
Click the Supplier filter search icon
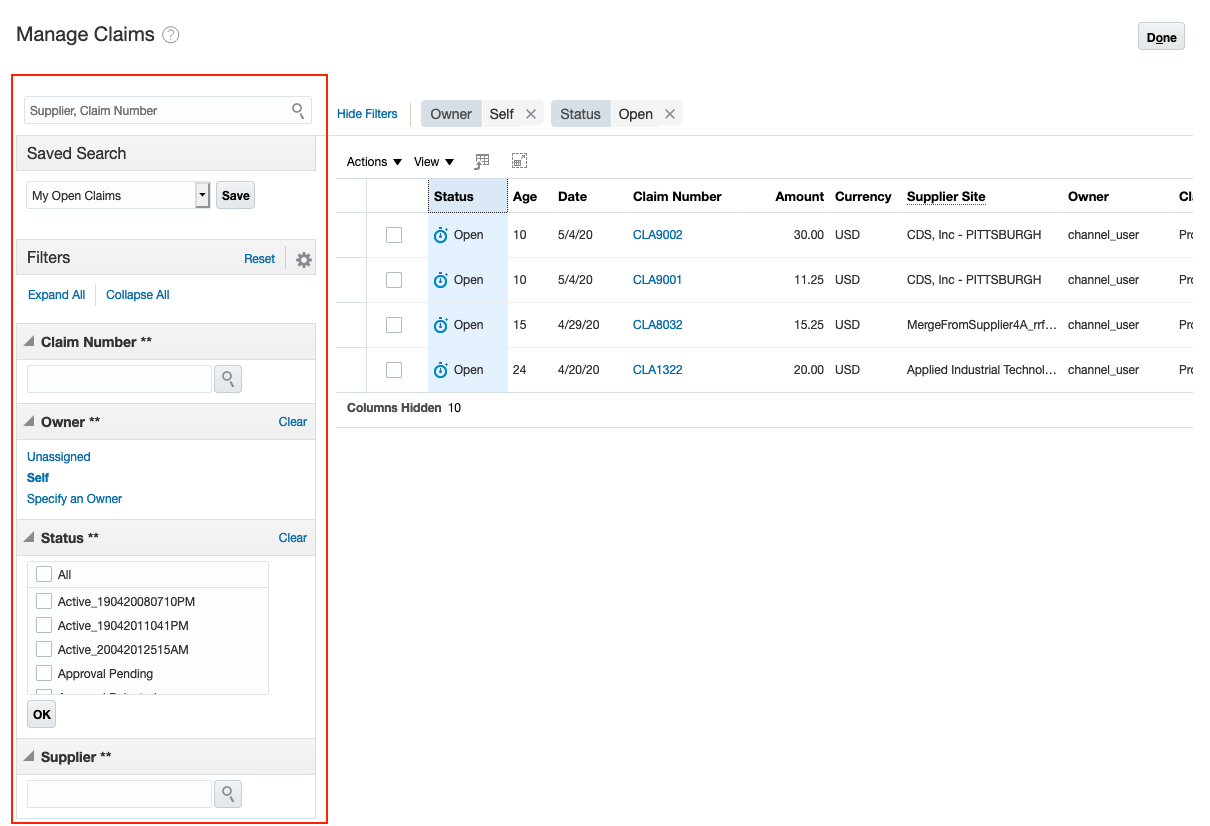[x=227, y=793]
